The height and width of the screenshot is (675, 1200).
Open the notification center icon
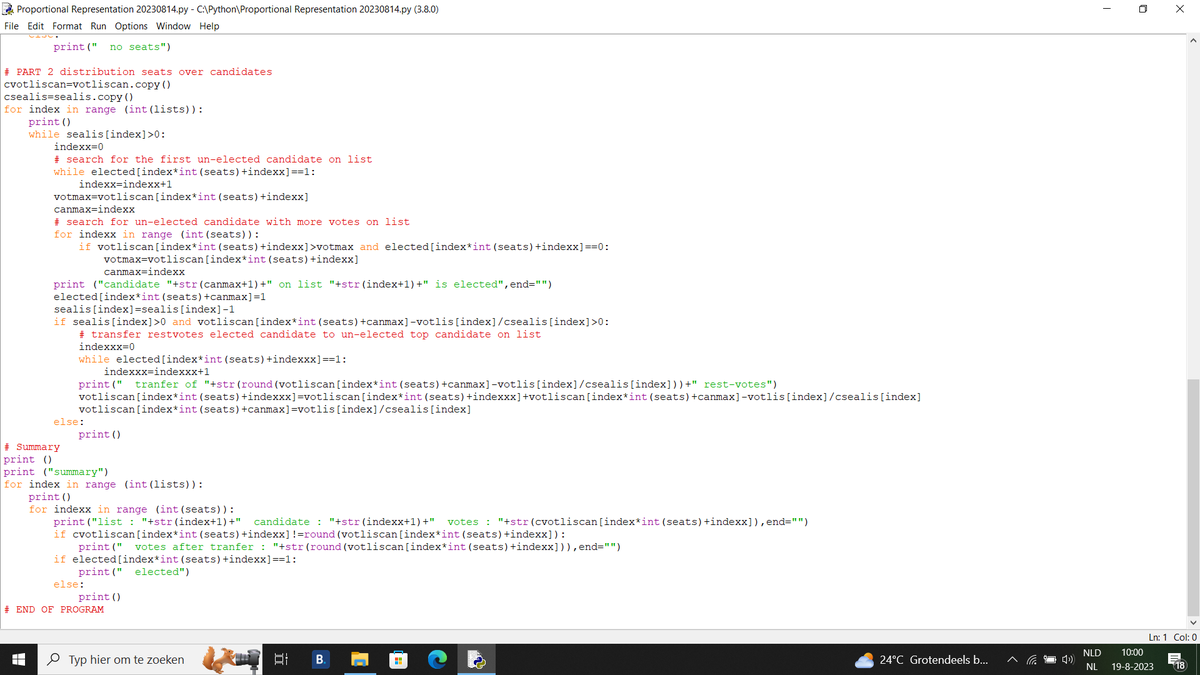coord(1178,660)
